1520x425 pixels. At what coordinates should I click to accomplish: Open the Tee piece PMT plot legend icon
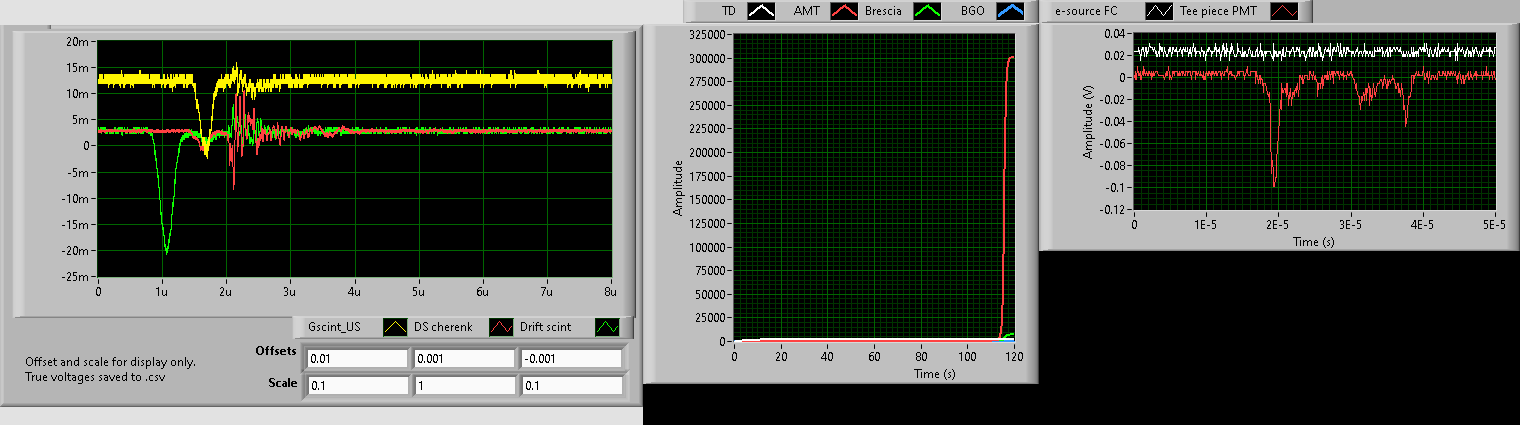(1286, 11)
